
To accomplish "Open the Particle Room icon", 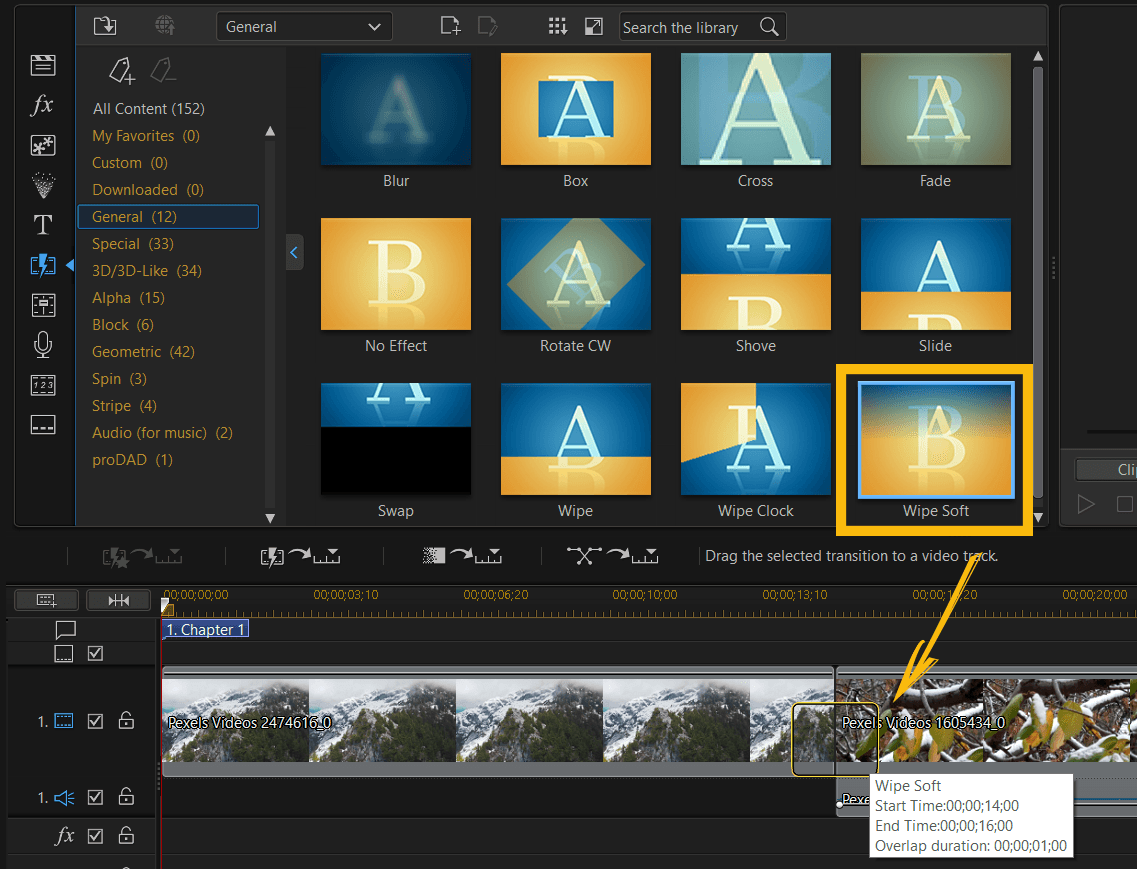I will [43, 185].
